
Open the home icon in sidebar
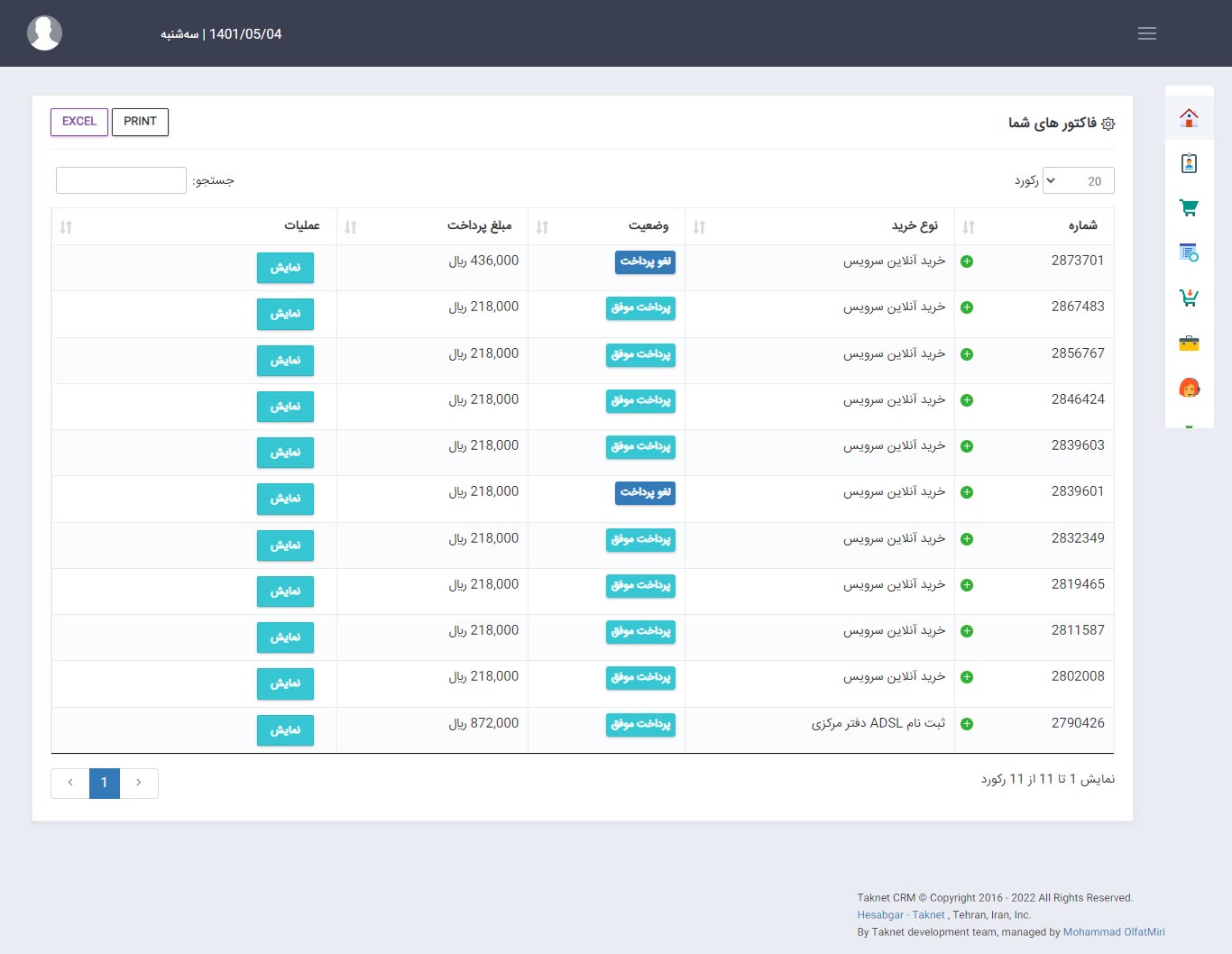[x=1189, y=118]
